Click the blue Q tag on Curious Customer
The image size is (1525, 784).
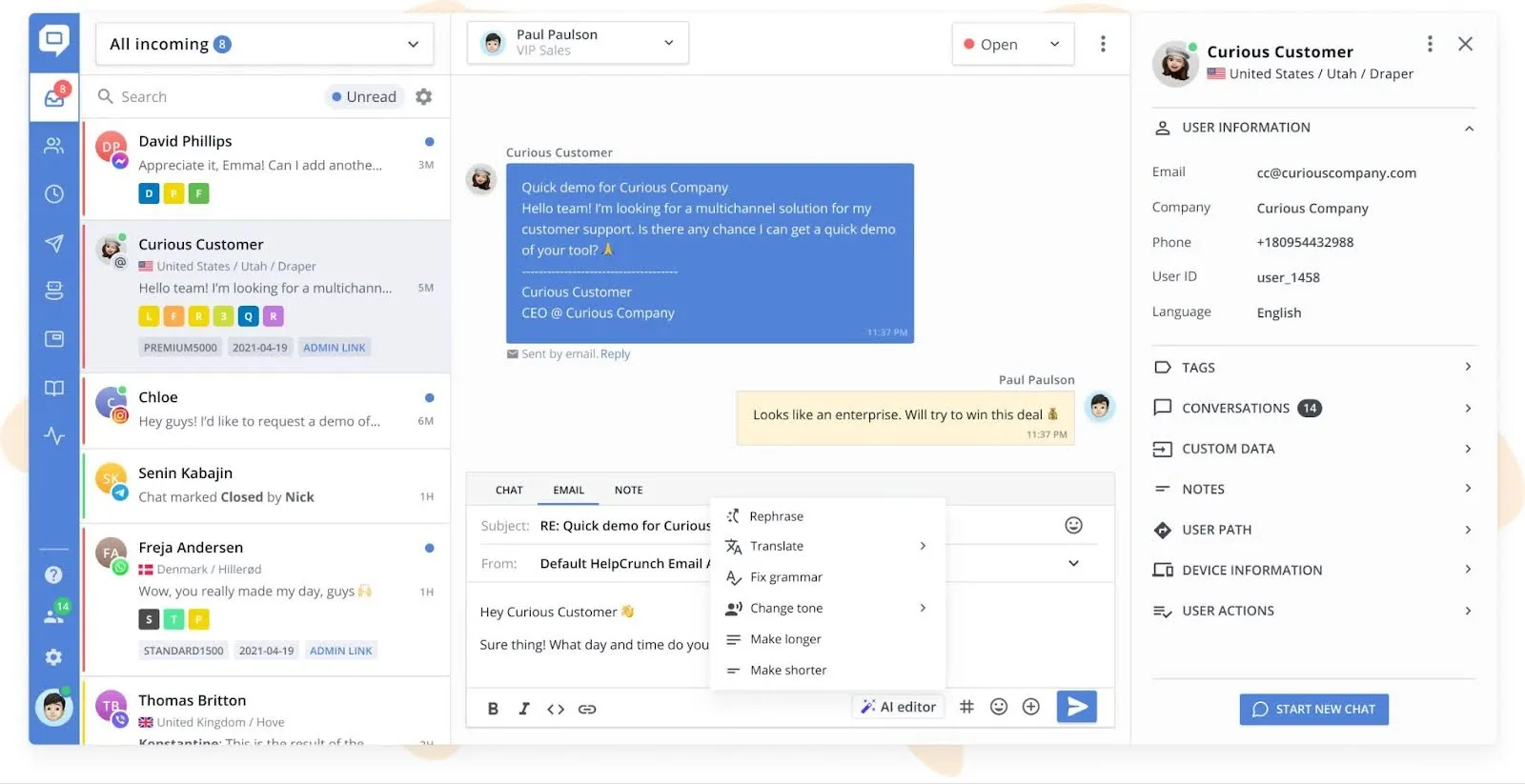248,316
